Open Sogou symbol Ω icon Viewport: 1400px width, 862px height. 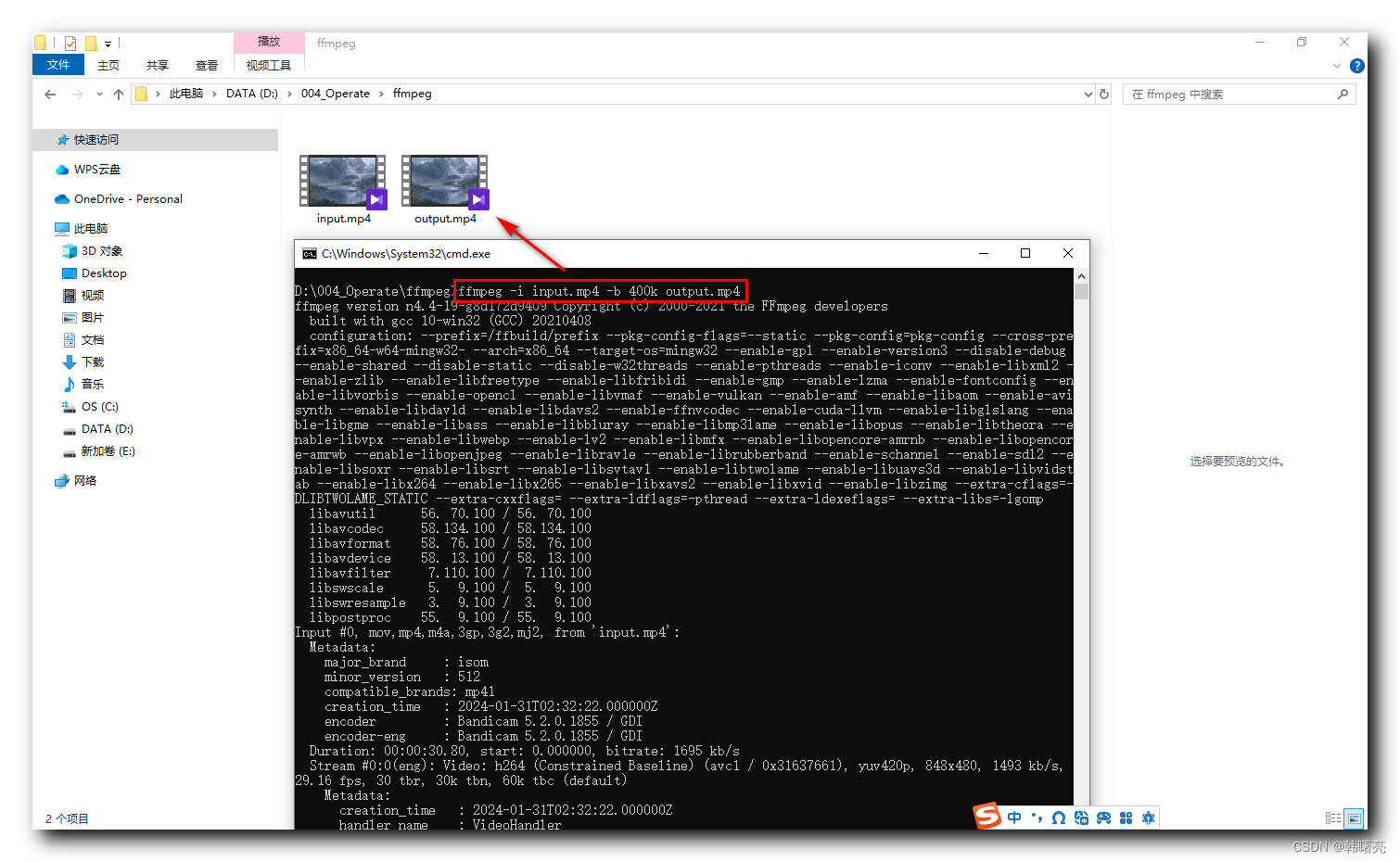click(x=1059, y=818)
